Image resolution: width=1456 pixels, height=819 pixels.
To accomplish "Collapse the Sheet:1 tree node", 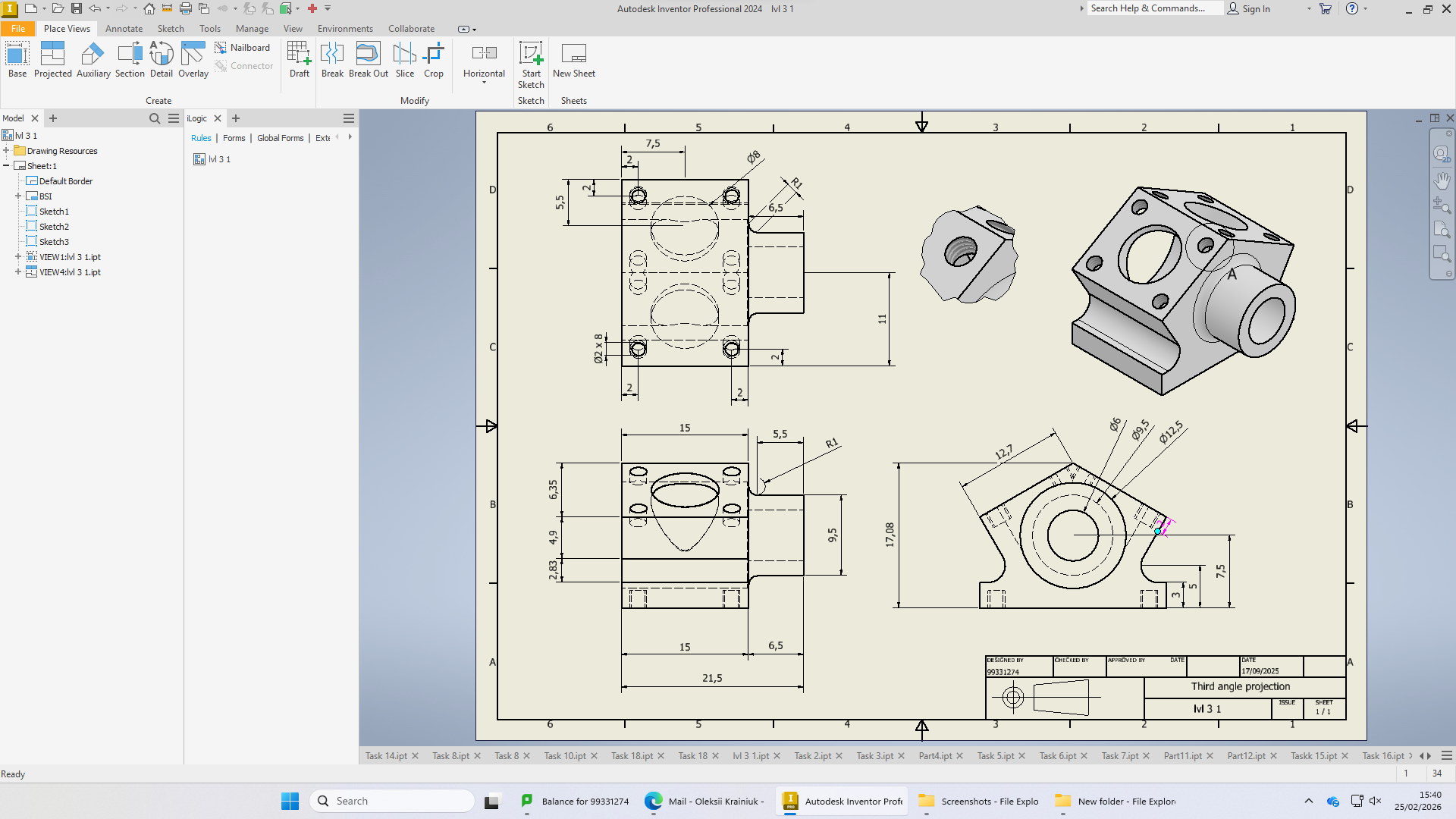I will pos(6,166).
